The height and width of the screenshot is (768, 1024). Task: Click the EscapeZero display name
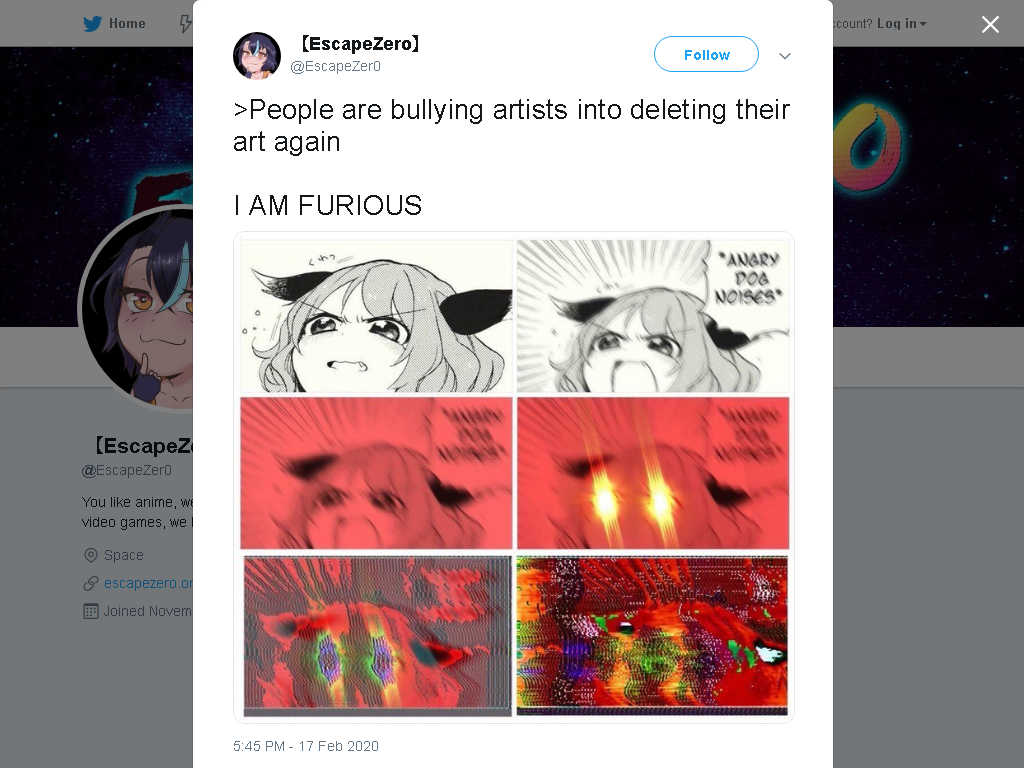tap(360, 44)
